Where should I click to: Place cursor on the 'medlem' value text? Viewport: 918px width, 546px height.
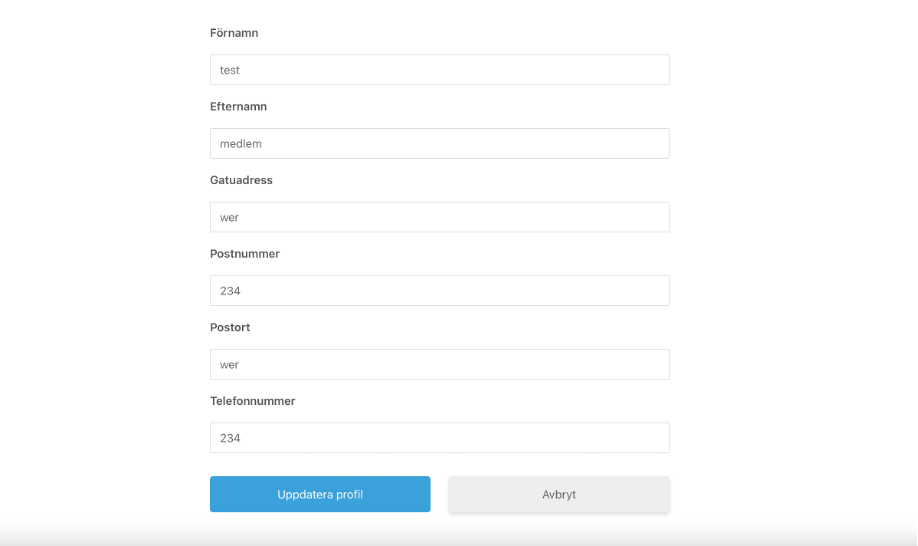point(241,143)
